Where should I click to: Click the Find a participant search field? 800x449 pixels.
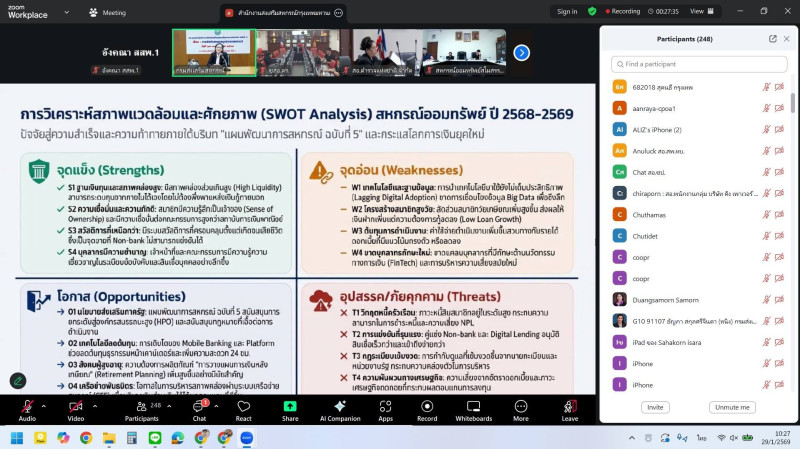698,64
